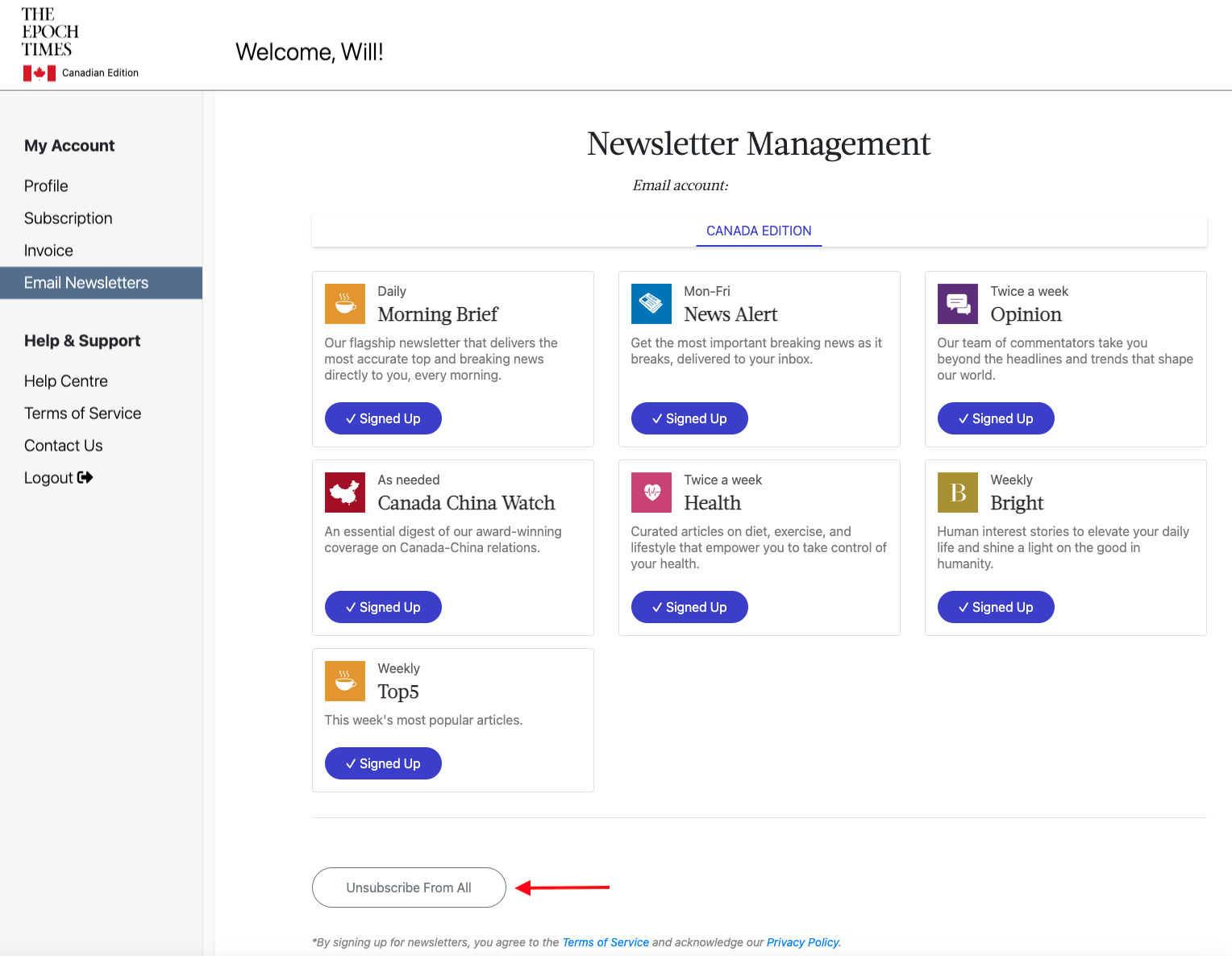Click the Canada China Watch title
Viewport: 1232px width, 956px height.
pyautogui.click(x=466, y=503)
